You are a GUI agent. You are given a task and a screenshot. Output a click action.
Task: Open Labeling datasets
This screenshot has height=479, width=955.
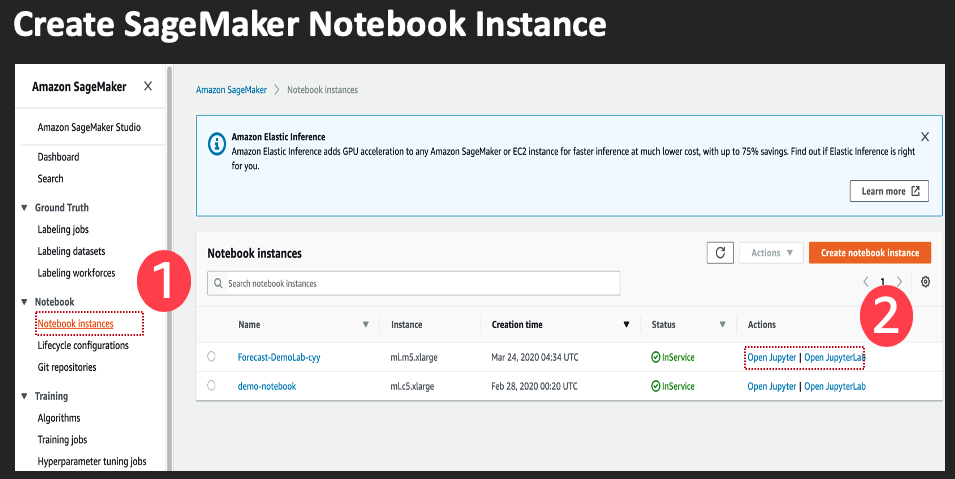tap(71, 251)
